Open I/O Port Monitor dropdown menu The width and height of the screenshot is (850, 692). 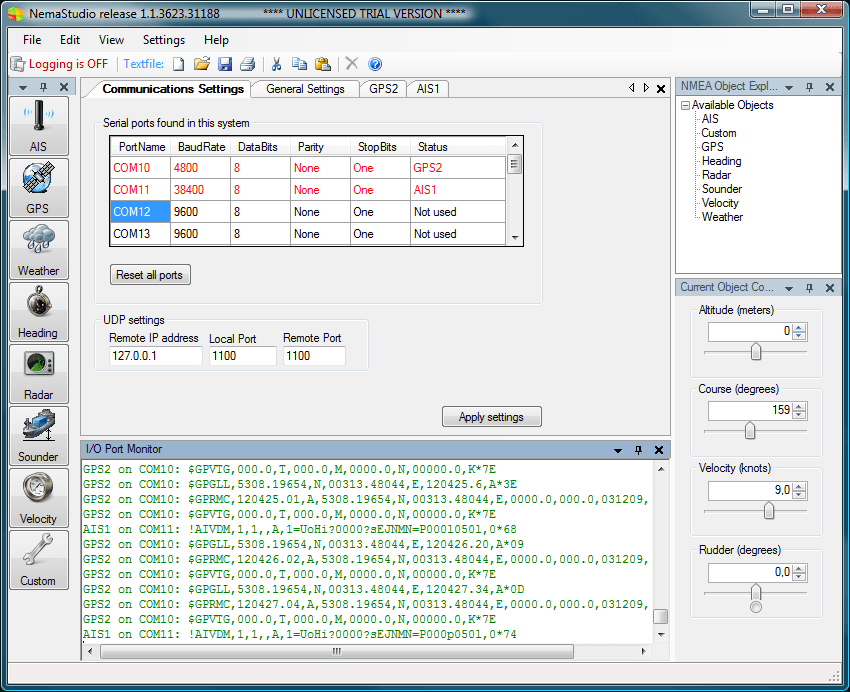pyautogui.click(x=618, y=450)
